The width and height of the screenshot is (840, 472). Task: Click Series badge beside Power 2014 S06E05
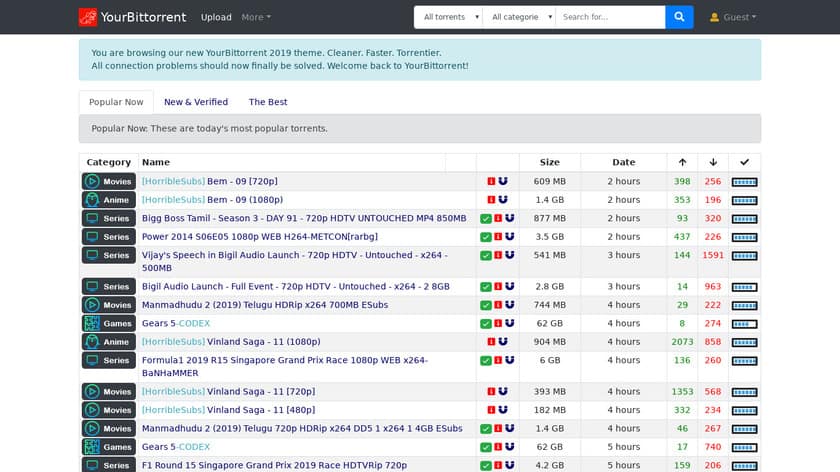click(x=109, y=237)
